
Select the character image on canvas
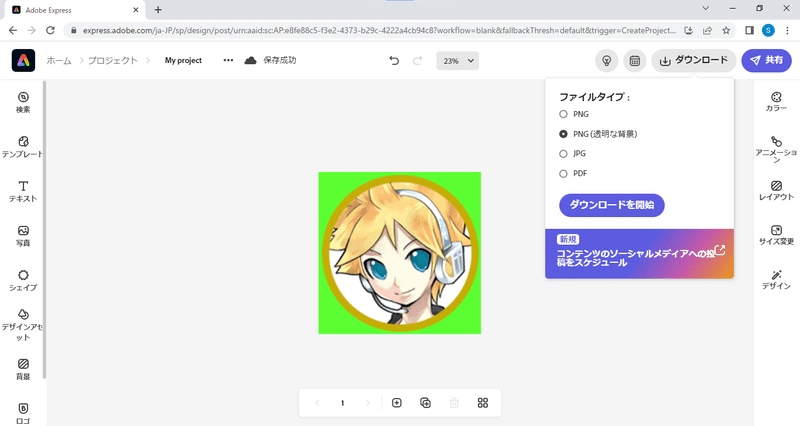[x=400, y=254]
